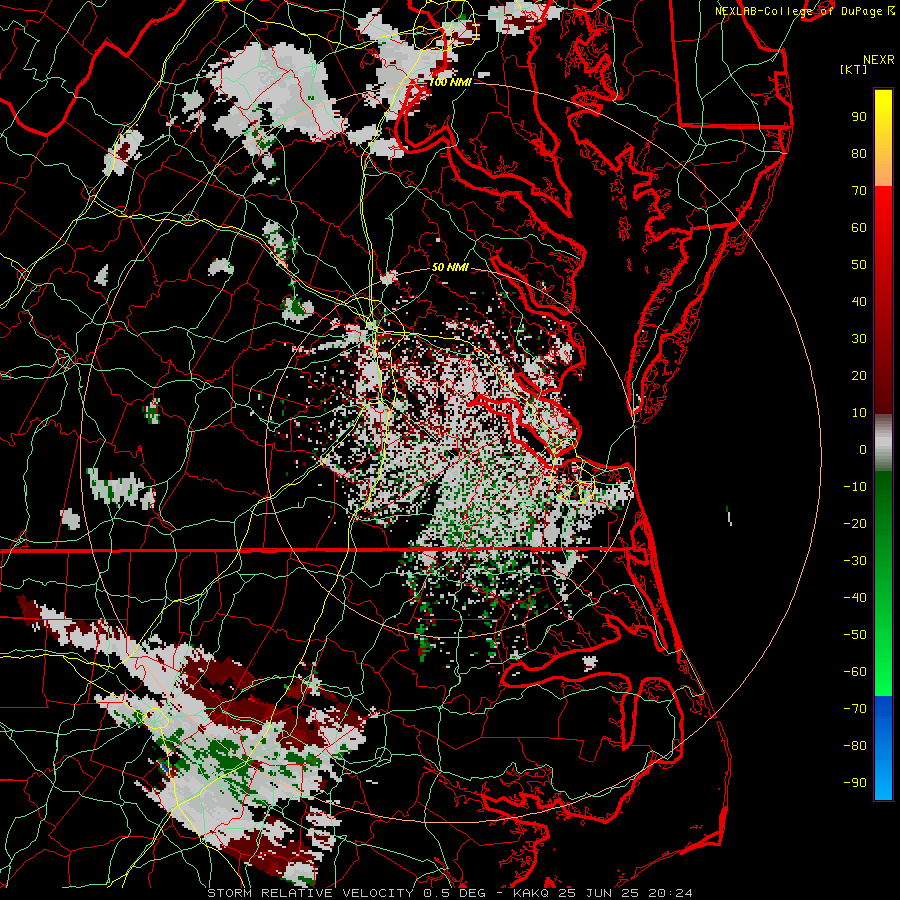Click the 60 value on velocity scale

click(x=859, y=227)
